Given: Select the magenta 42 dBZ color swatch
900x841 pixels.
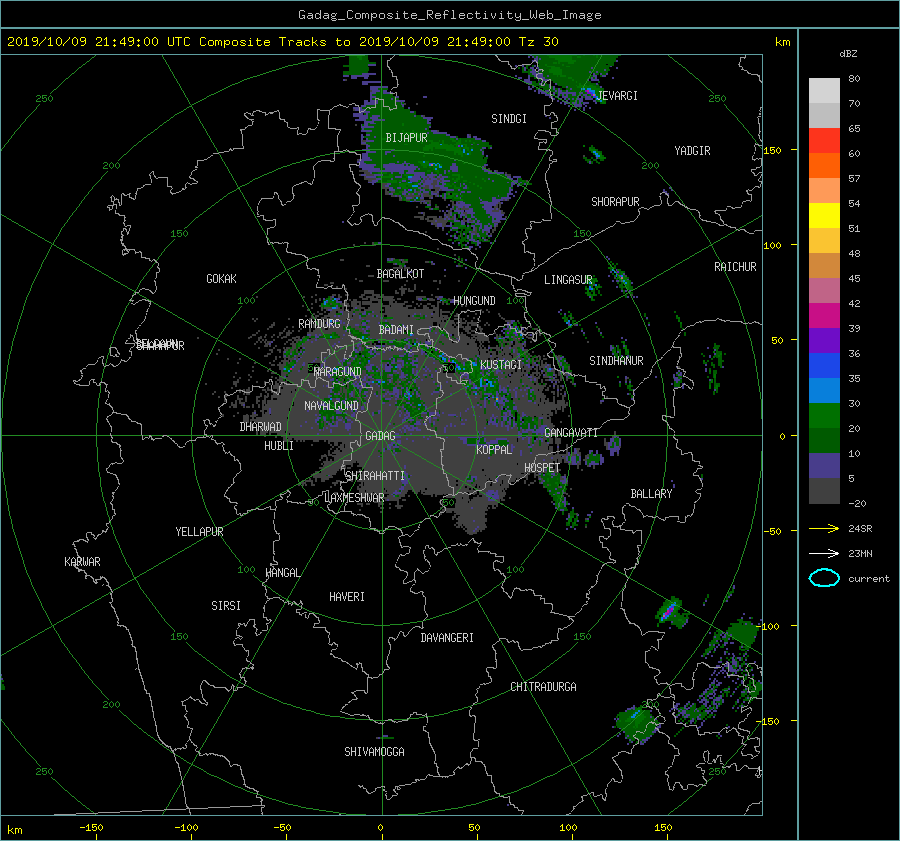Looking at the screenshot, I should [x=824, y=316].
